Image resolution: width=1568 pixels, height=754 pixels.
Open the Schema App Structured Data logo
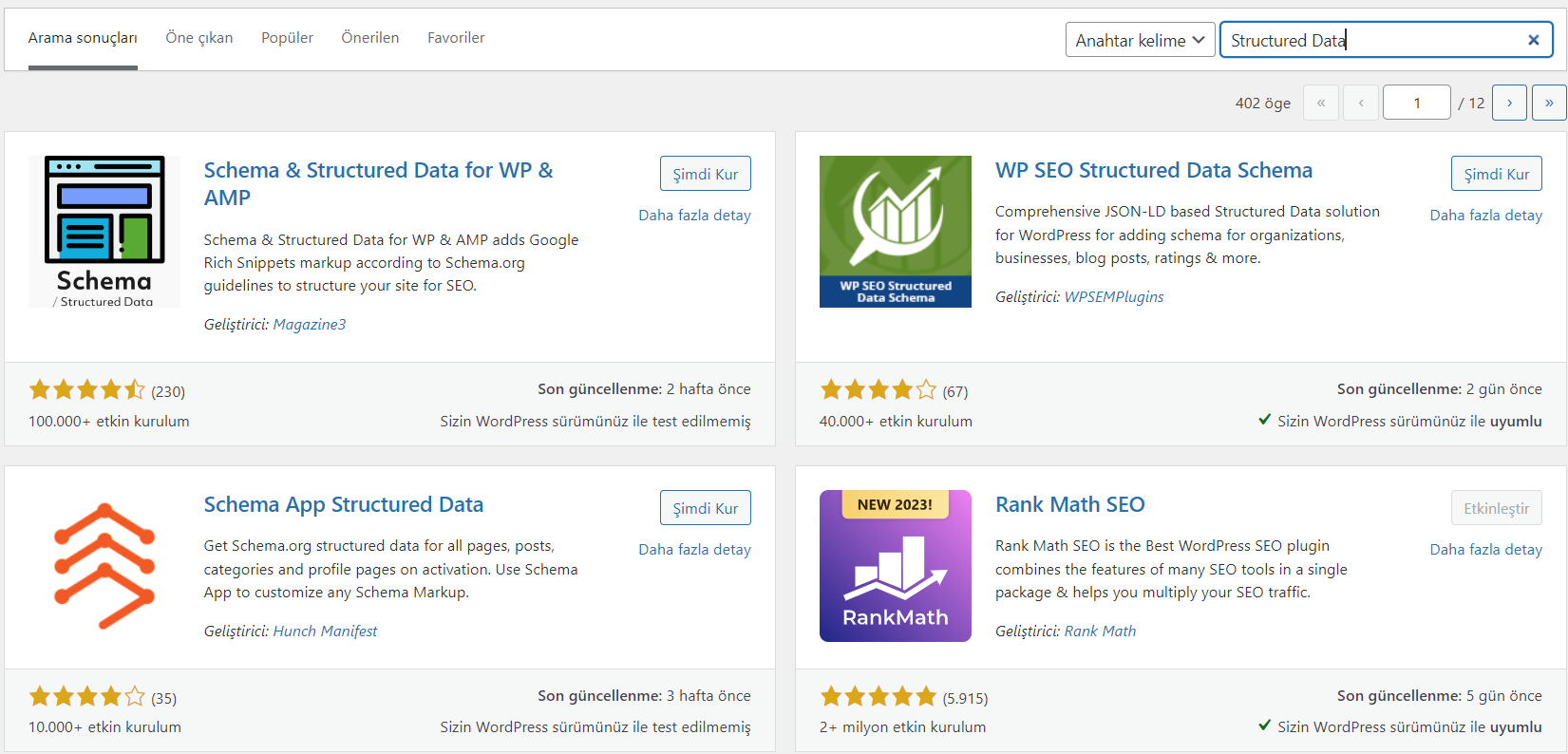[x=104, y=566]
